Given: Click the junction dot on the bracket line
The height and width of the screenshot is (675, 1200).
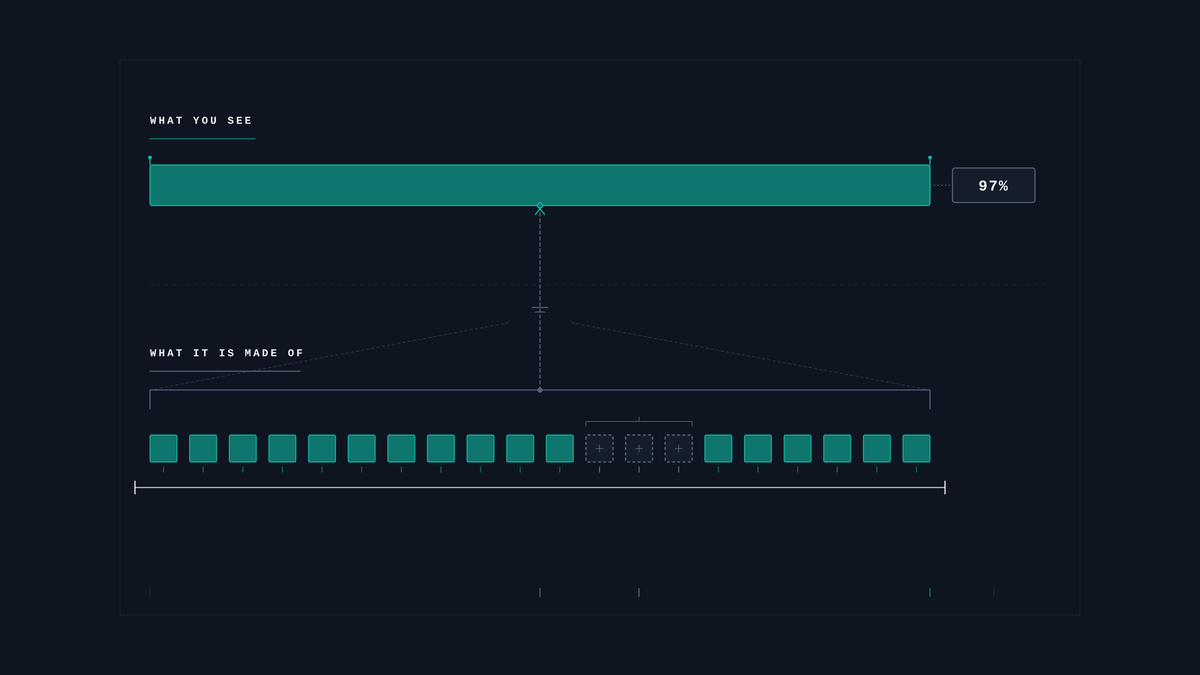Looking at the screenshot, I should 540,390.
